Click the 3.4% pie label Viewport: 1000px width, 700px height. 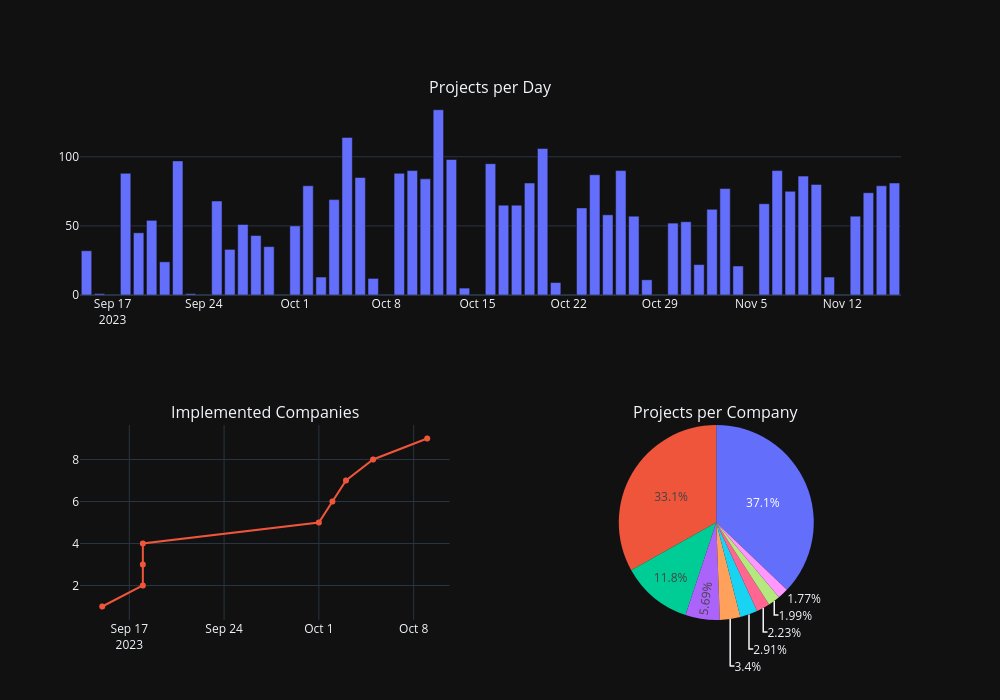point(747,667)
